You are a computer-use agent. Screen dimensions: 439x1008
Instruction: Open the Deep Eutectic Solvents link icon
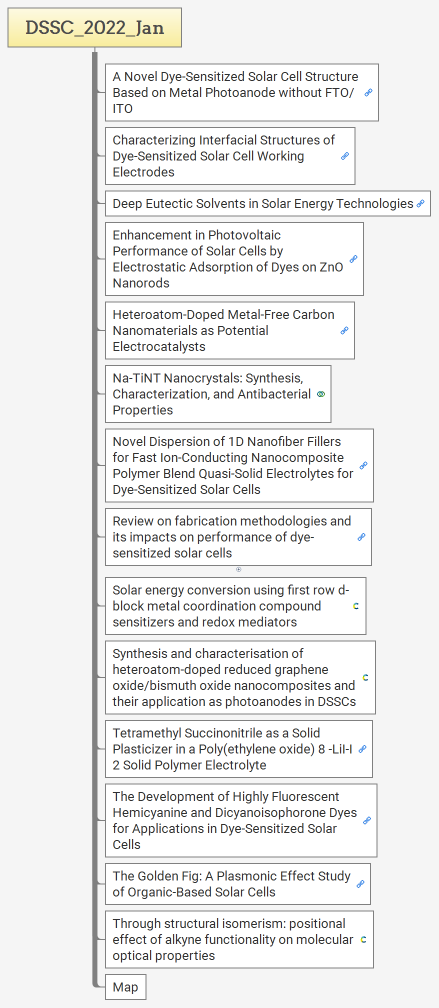tap(420, 204)
